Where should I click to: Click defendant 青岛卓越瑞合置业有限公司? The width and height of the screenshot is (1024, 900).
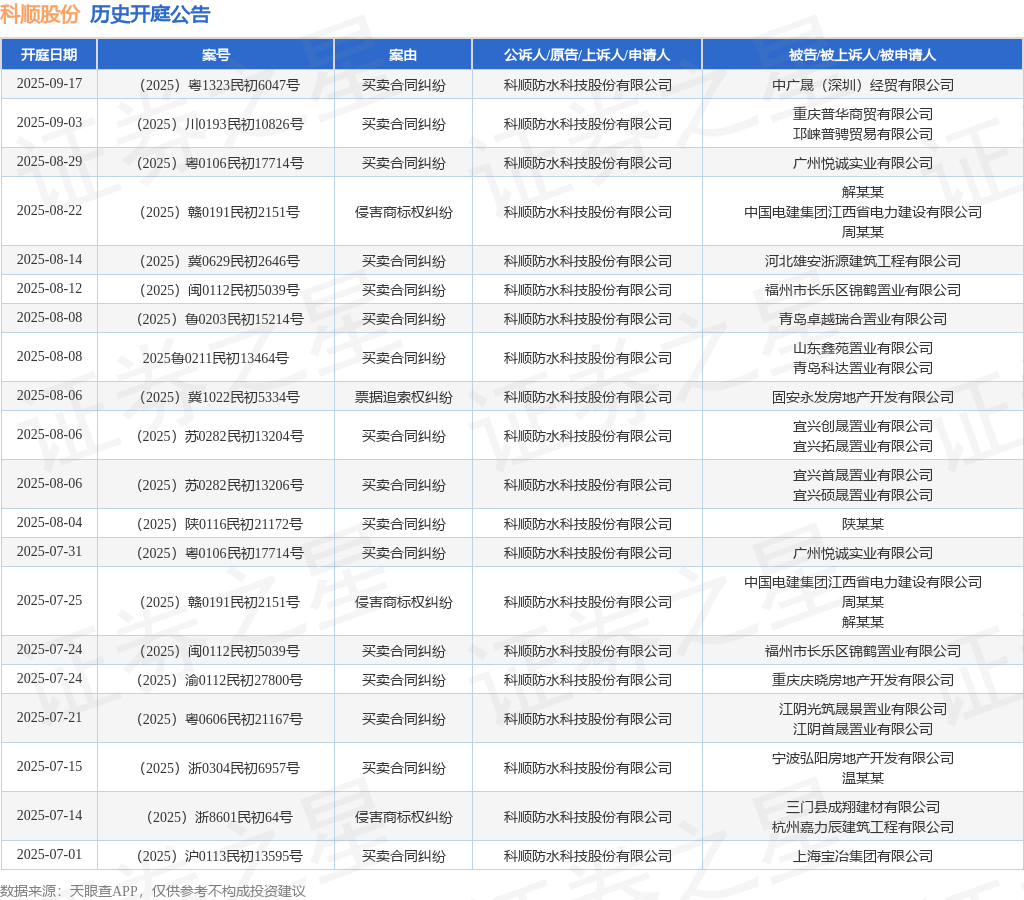(x=863, y=319)
